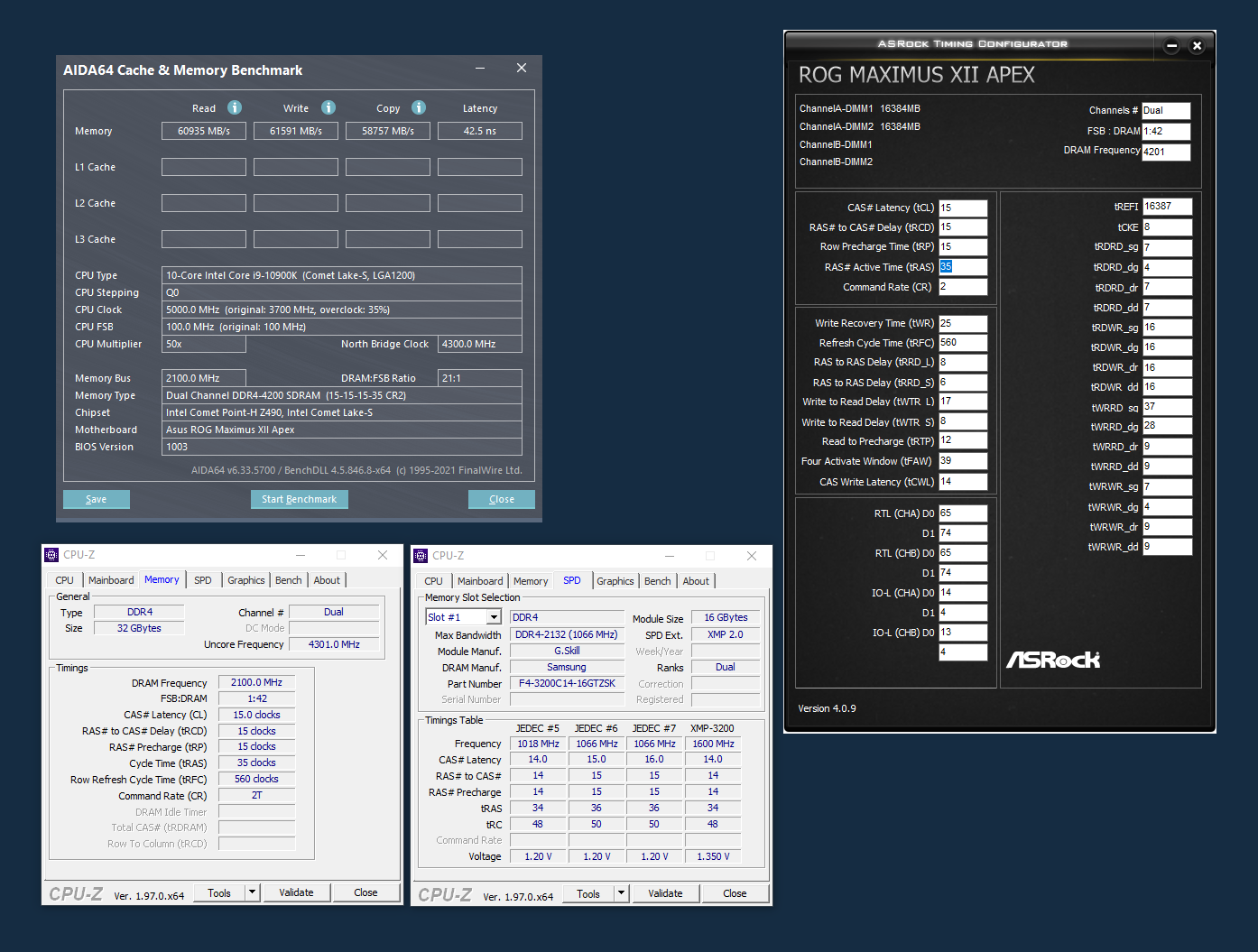Click the Close button in AIDA64 benchmark
Screen dimensions: 1258x952
502,499
